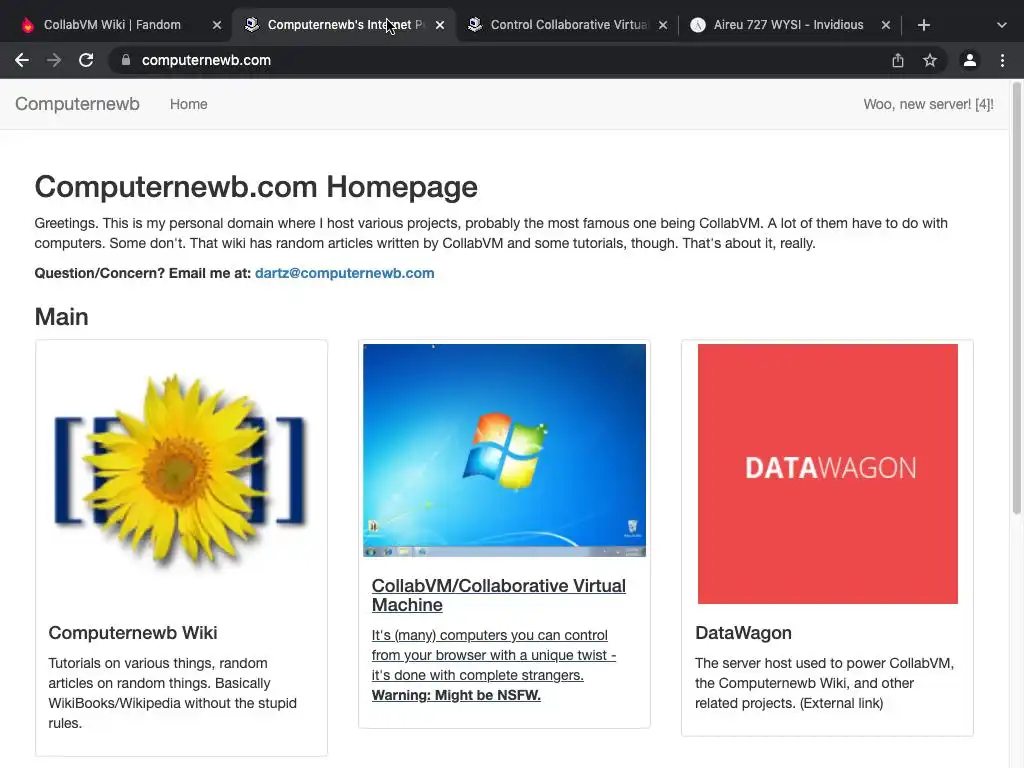This screenshot has height=768, width=1024.
Task: Open the DataWagon red logo image
Action: [827, 473]
